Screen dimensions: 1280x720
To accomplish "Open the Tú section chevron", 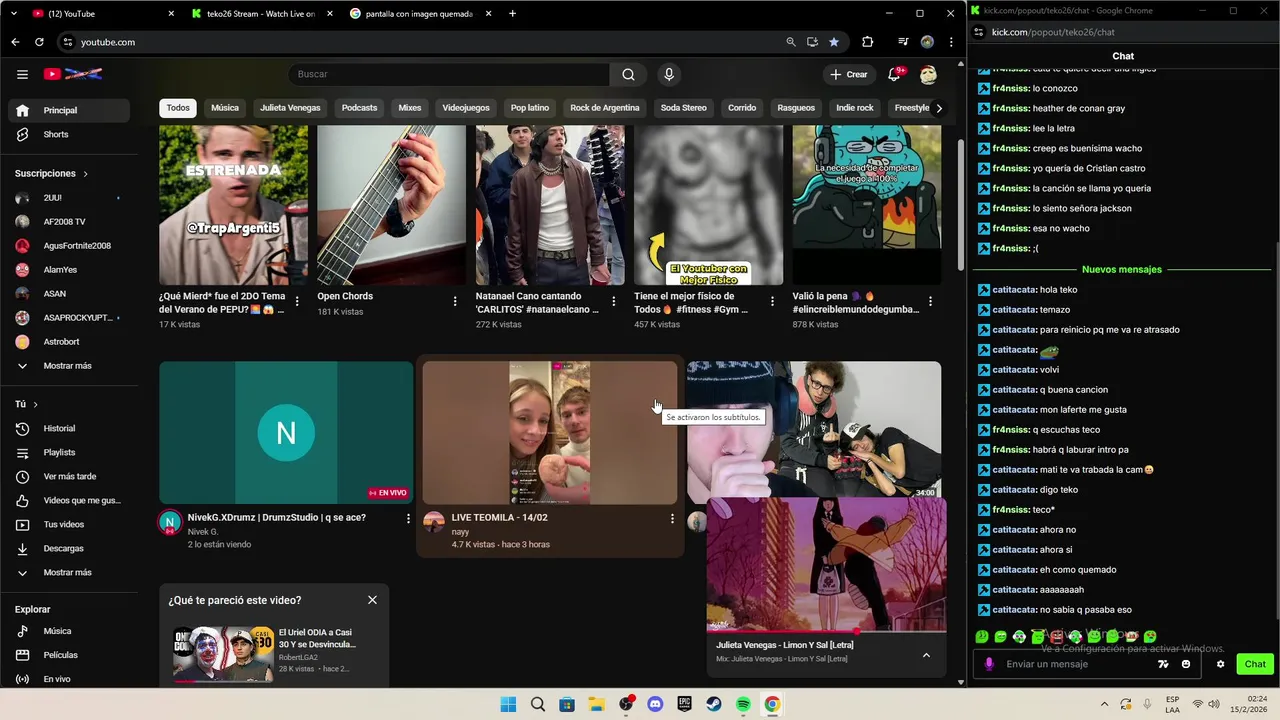I will pos(35,404).
